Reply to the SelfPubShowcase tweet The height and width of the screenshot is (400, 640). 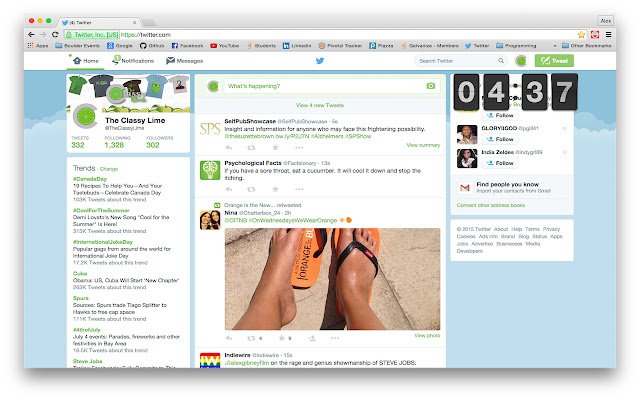tap(229, 147)
